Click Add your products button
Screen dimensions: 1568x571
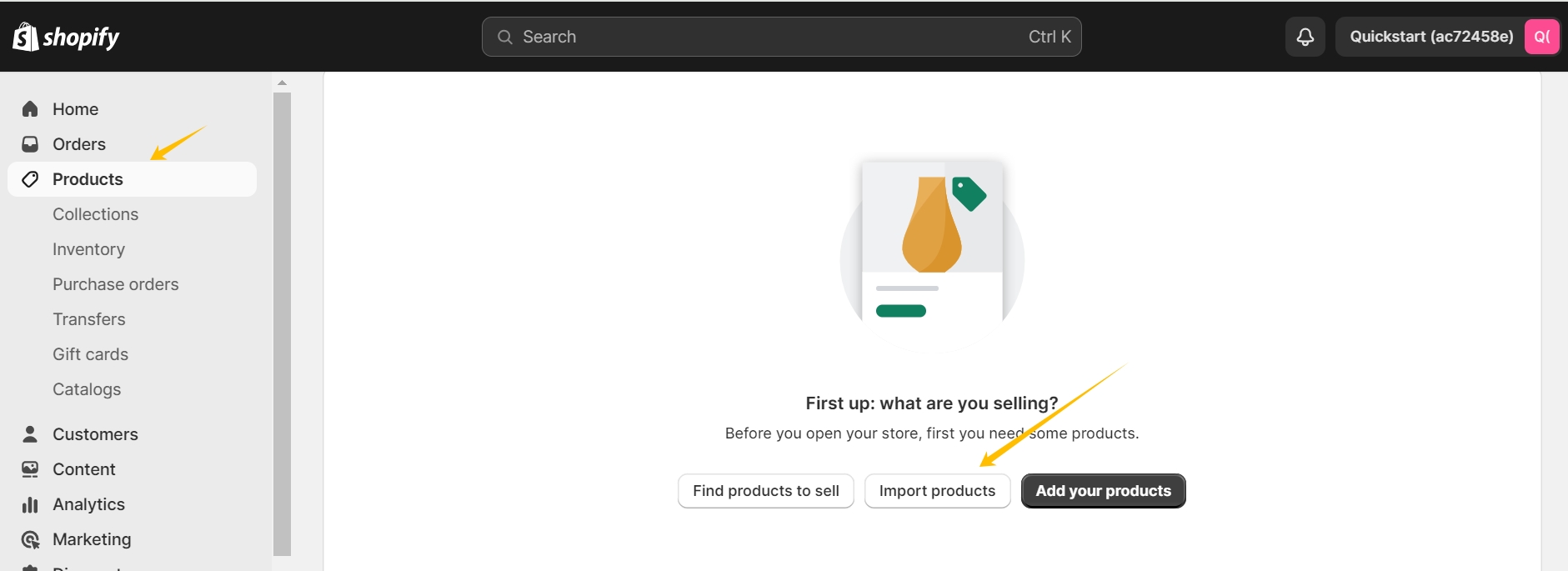[1103, 491]
